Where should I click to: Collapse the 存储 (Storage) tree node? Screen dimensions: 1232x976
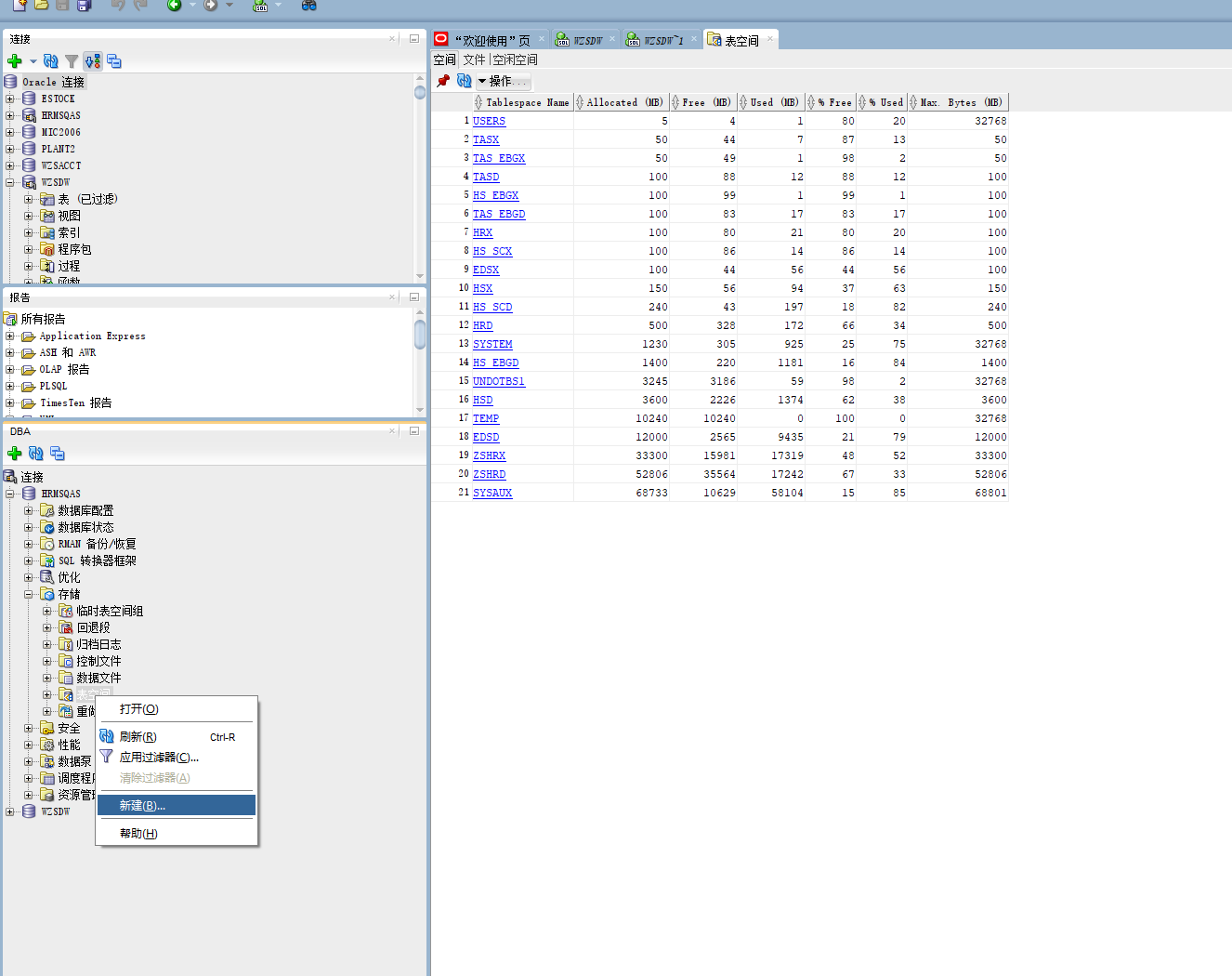point(29,594)
